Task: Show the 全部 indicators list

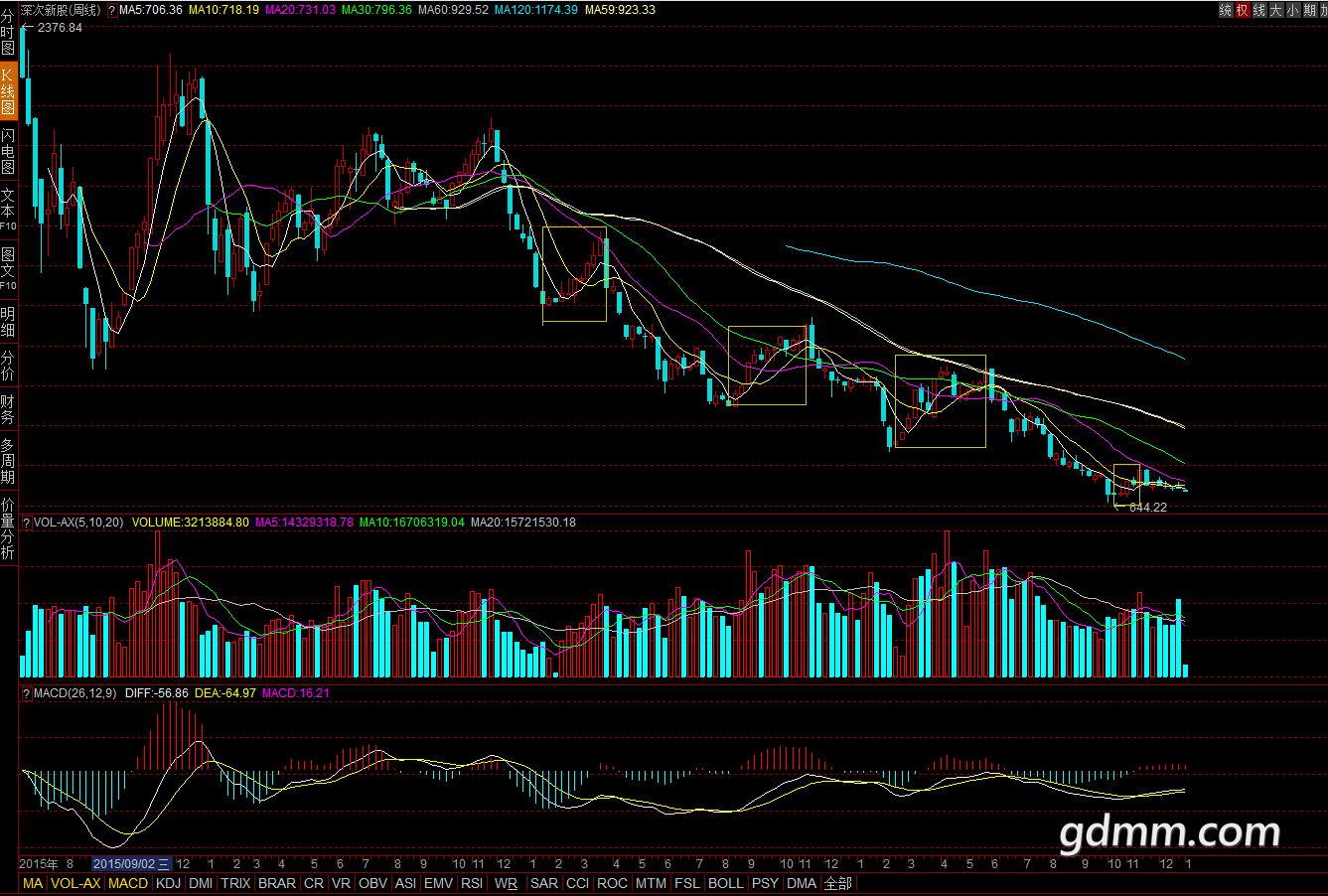Action: pyautogui.click(x=837, y=883)
